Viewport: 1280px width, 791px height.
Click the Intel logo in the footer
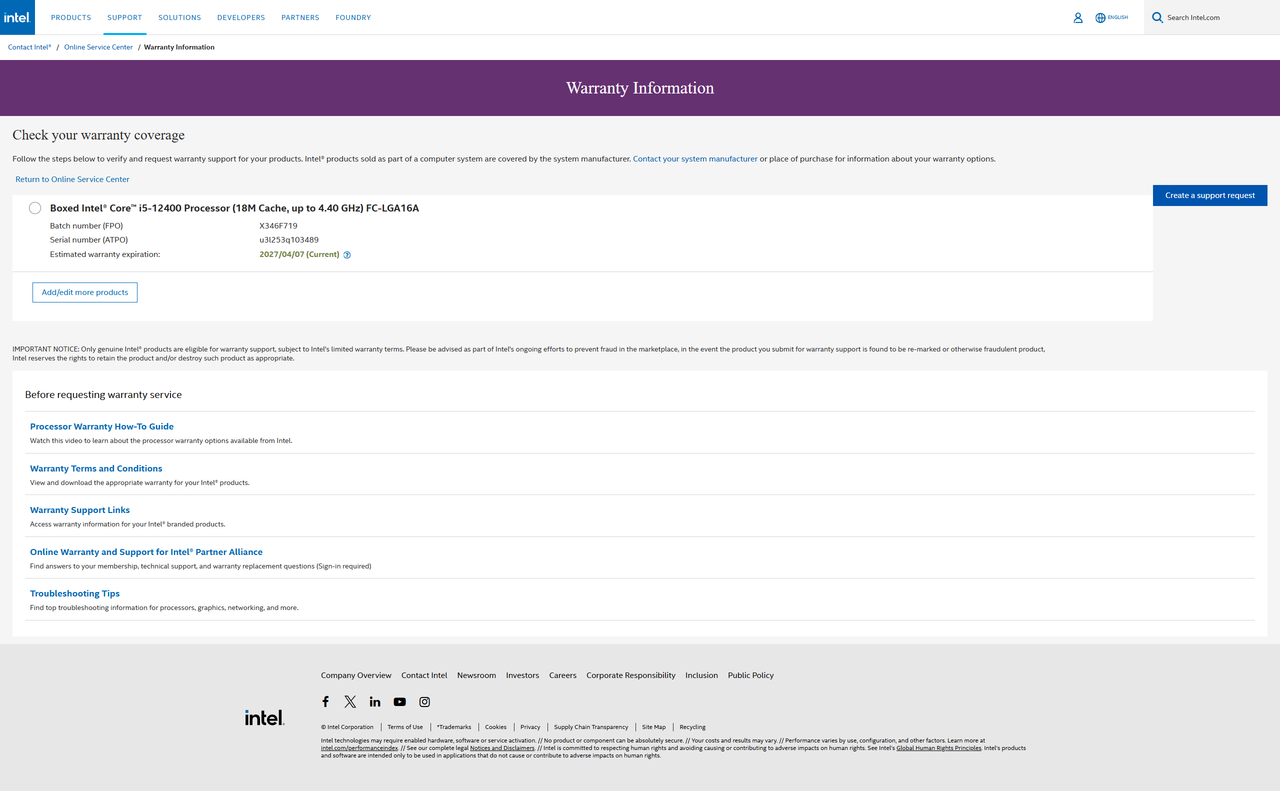click(x=264, y=718)
